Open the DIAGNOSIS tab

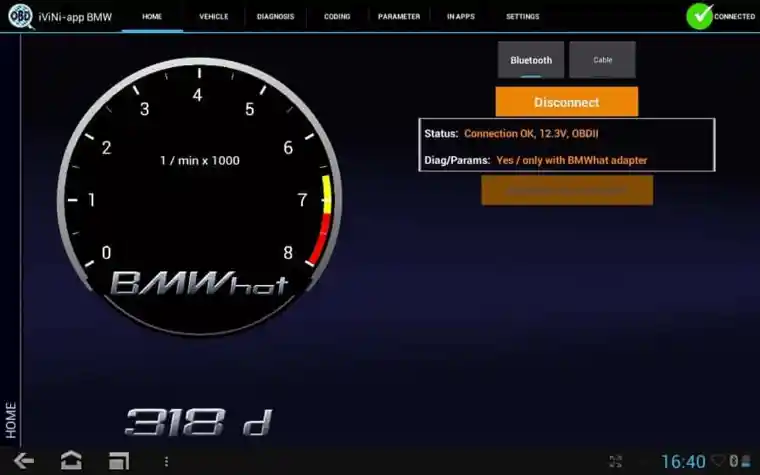(275, 16)
